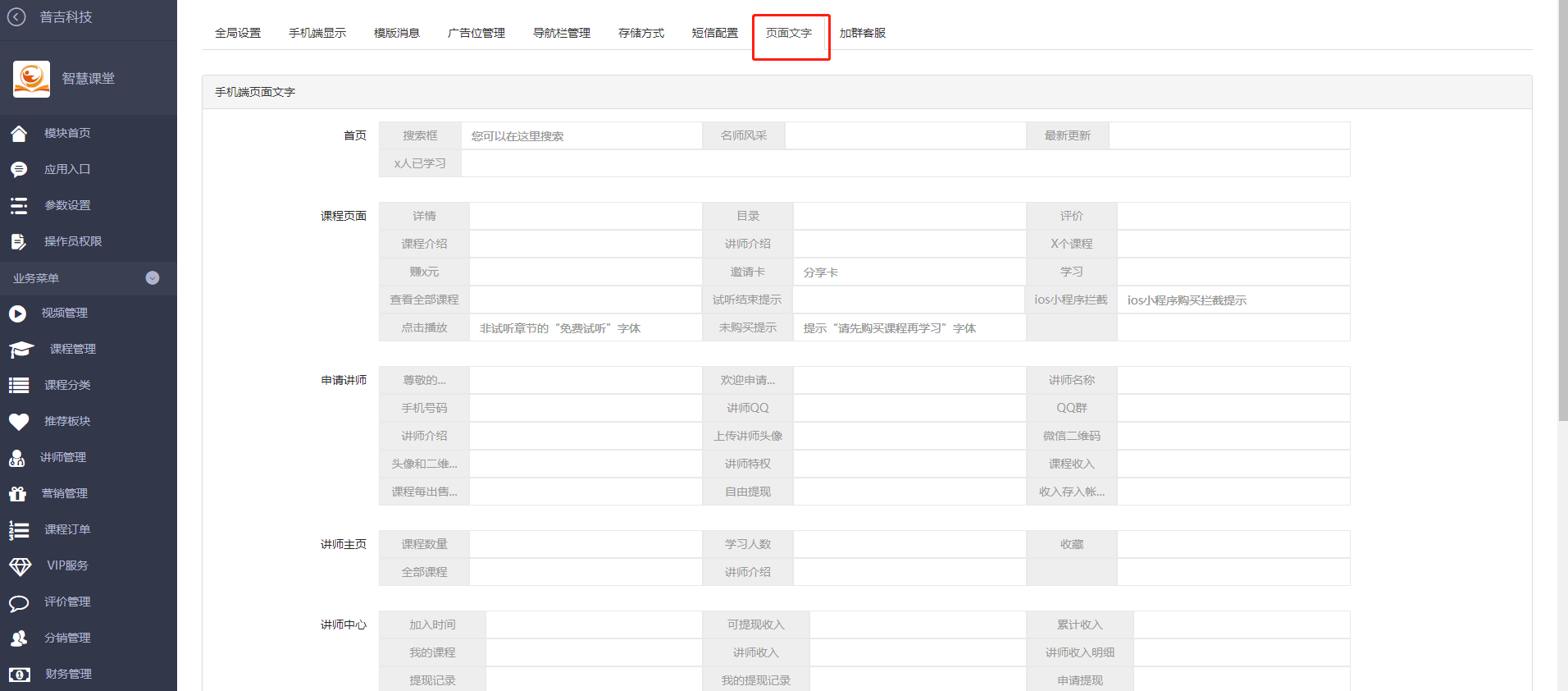Viewport: 1568px width, 691px height.
Task: Switch to the 广告位管理 tab
Action: pyautogui.click(x=476, y=33)
